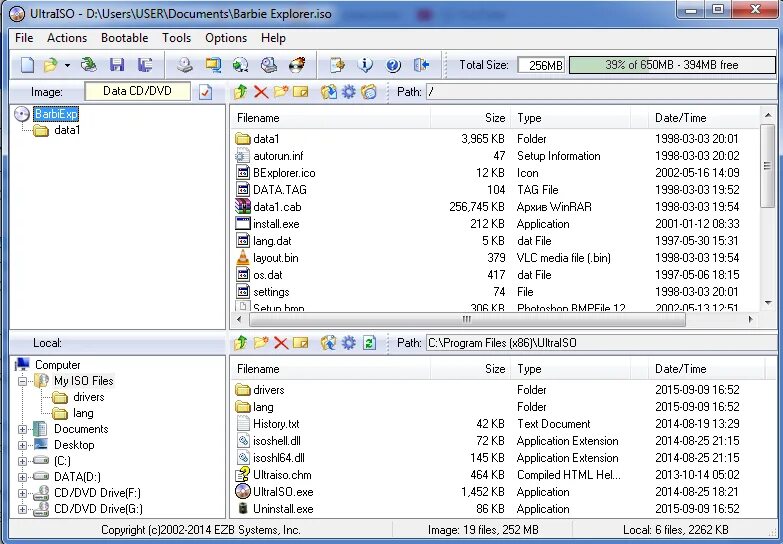The width and height of the screenshot is (783, 544).
Task: Click the New image blank page icon
Action: (27, 65)
